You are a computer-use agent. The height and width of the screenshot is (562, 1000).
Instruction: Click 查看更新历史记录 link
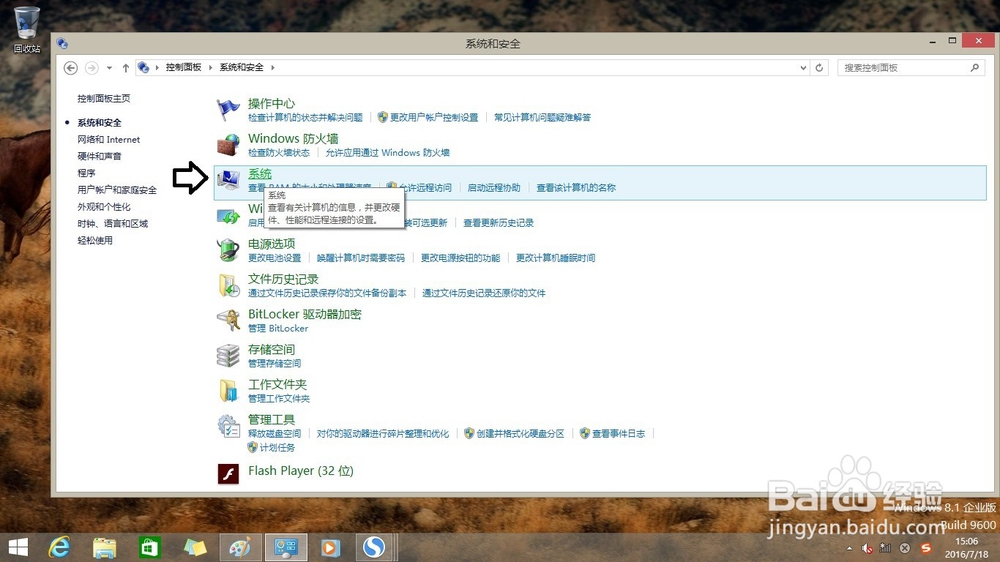[498, 223]
